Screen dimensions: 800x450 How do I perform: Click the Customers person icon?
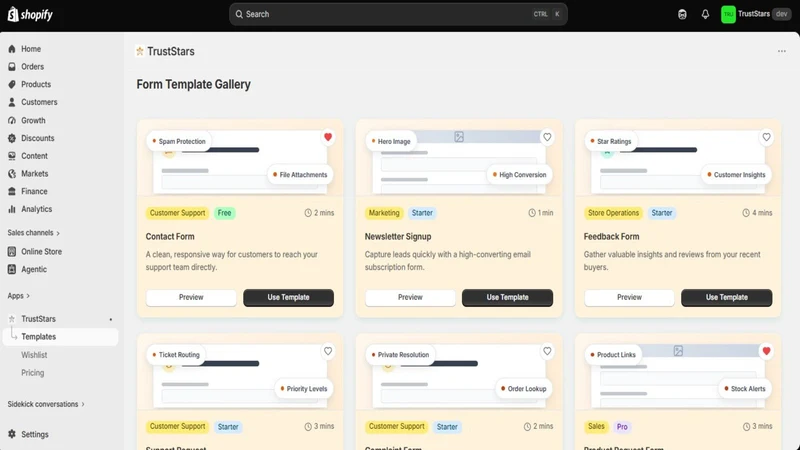[x=12, y=103]
